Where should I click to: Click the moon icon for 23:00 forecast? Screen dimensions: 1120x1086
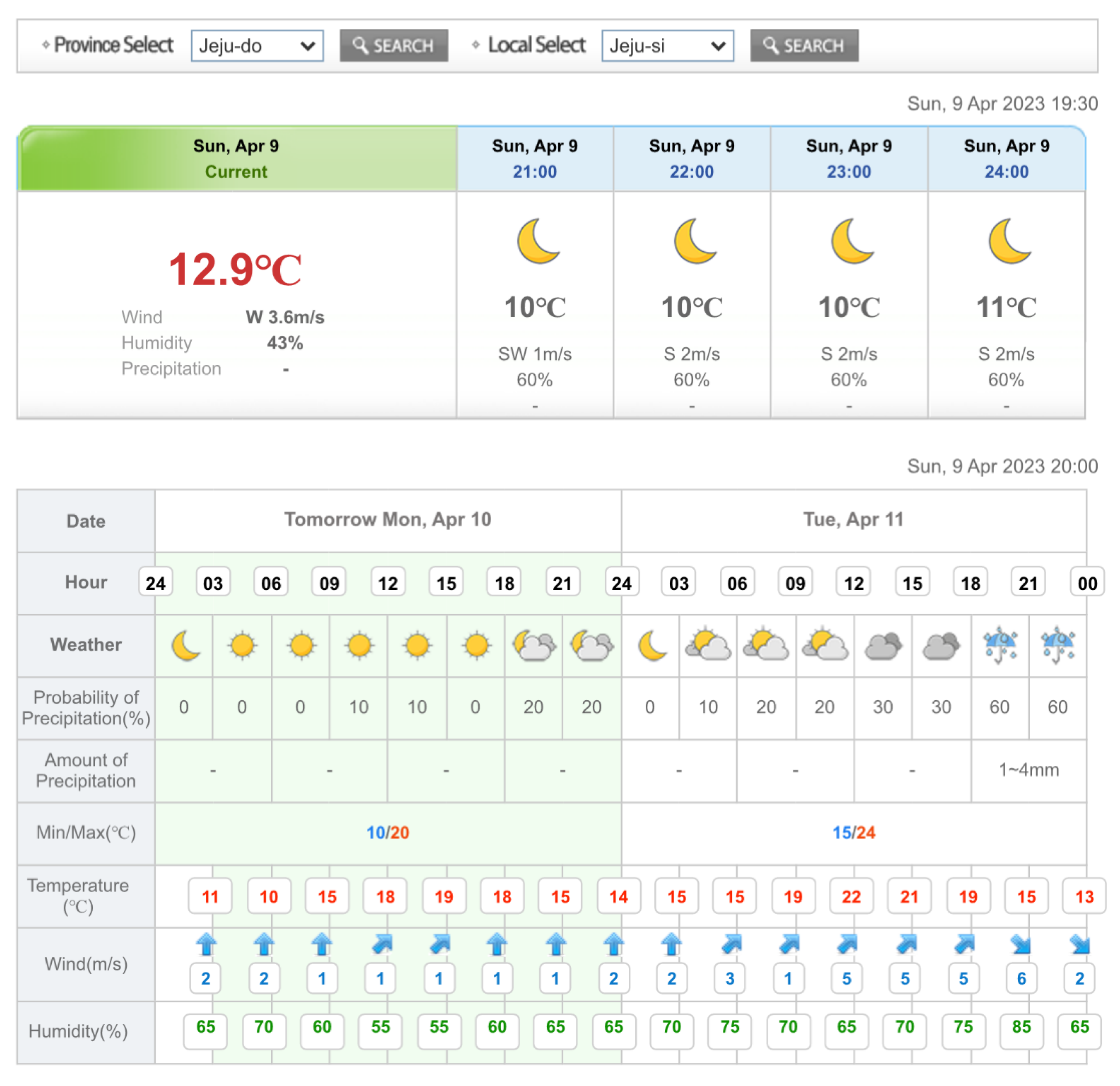click(852, 241)
